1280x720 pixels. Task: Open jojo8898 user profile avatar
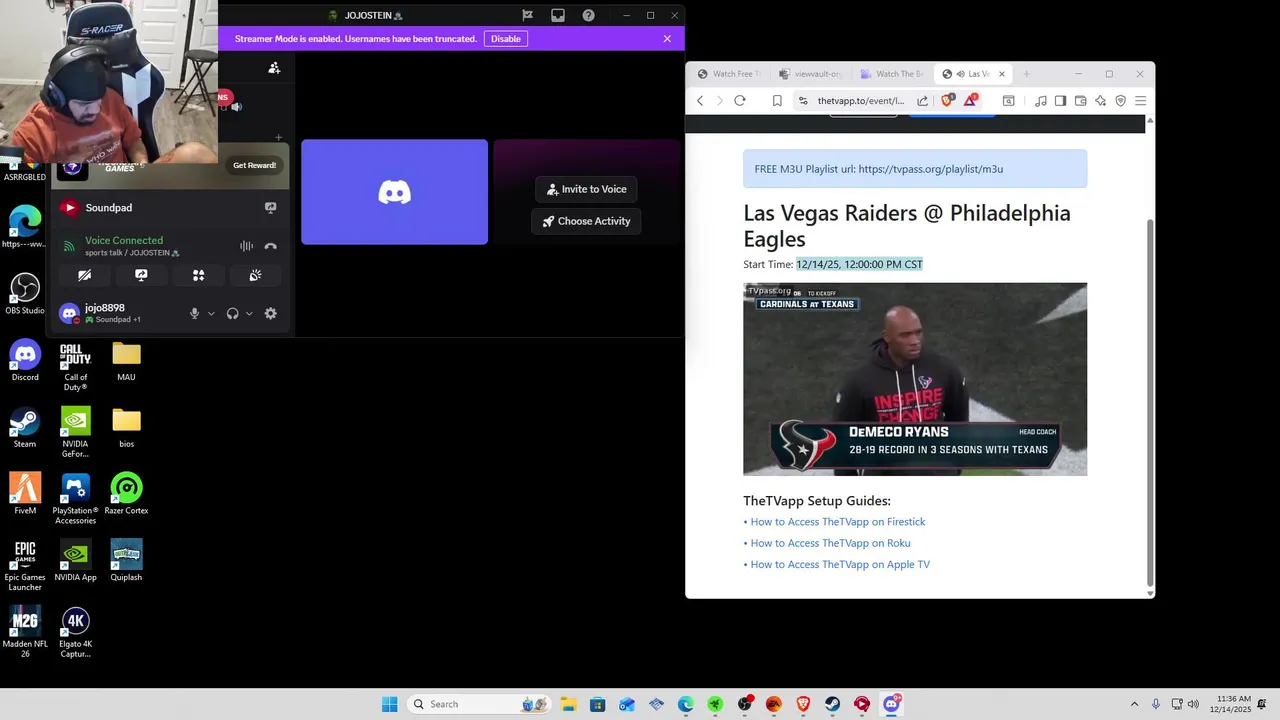[x=69, y=313]
